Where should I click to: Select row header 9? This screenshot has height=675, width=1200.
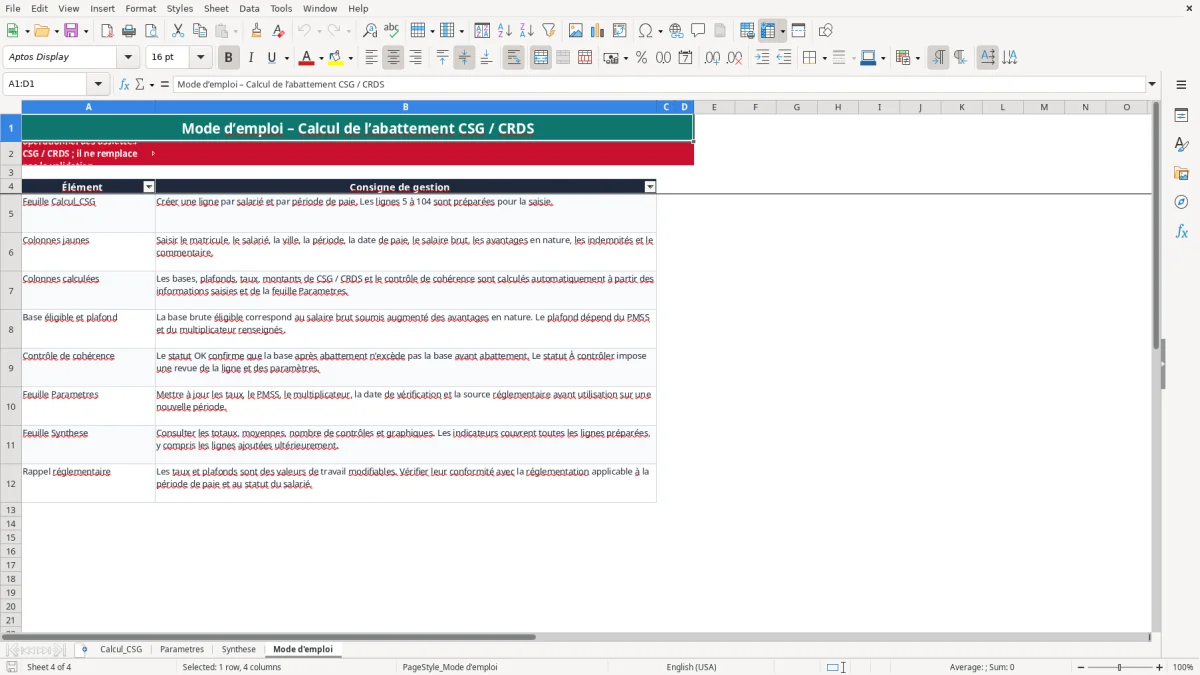pyautogui.click(x=11, y=368)
